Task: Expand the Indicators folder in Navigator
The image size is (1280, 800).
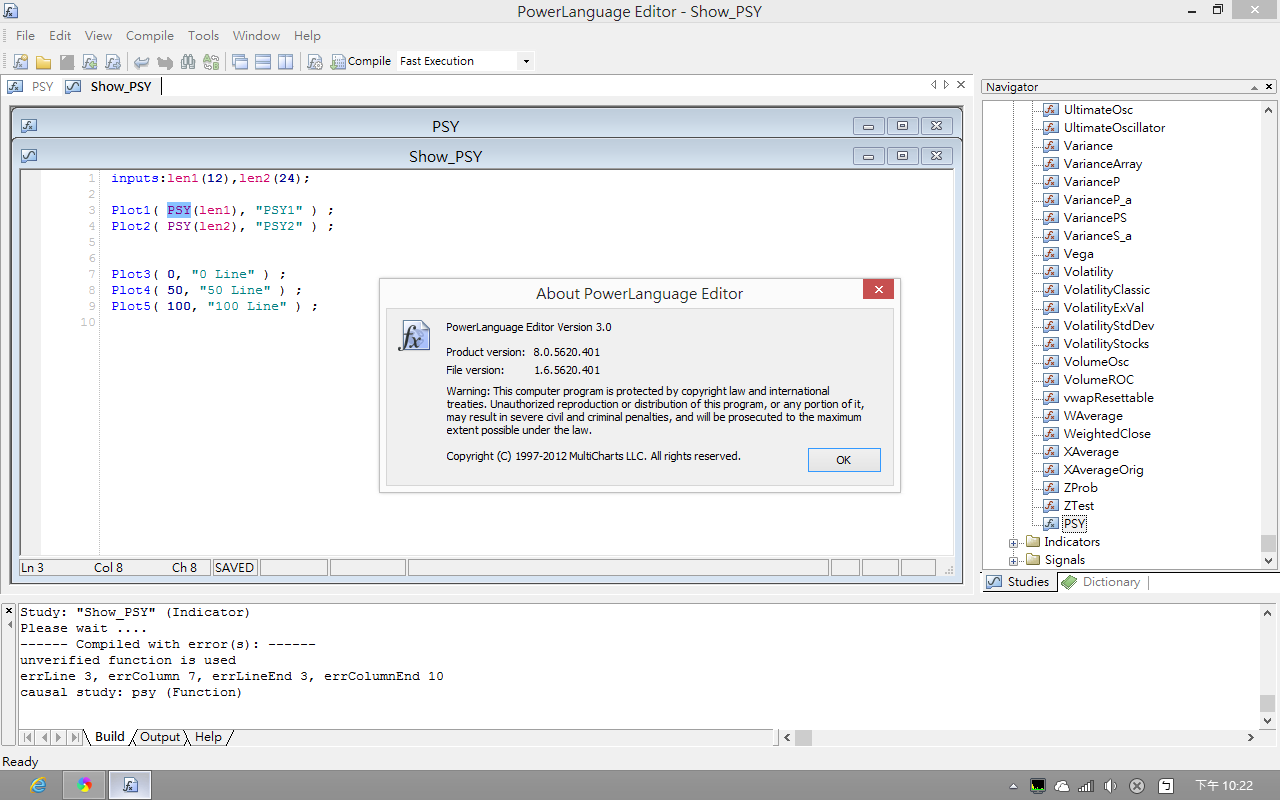Action: (1013, 542)
